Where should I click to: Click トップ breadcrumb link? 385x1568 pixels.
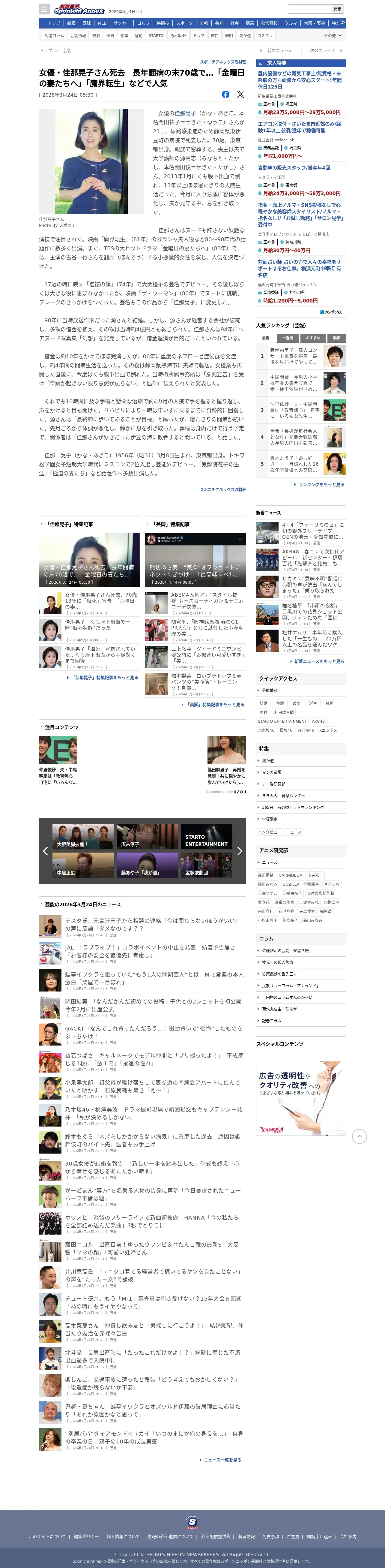click(46, 50)
